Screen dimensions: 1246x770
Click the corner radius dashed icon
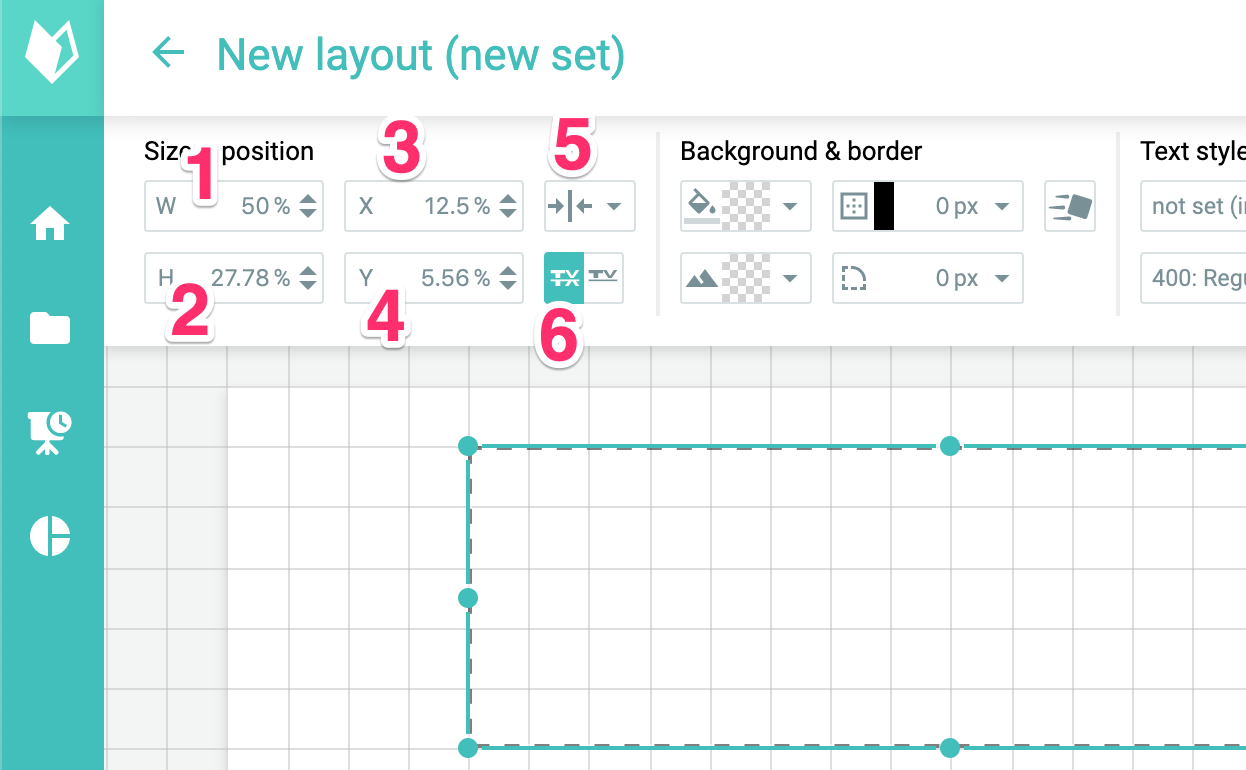point(853,279)
